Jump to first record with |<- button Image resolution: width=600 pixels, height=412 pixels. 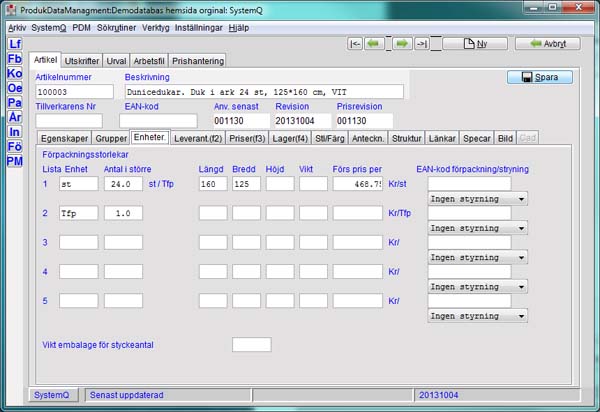(355, 44)
